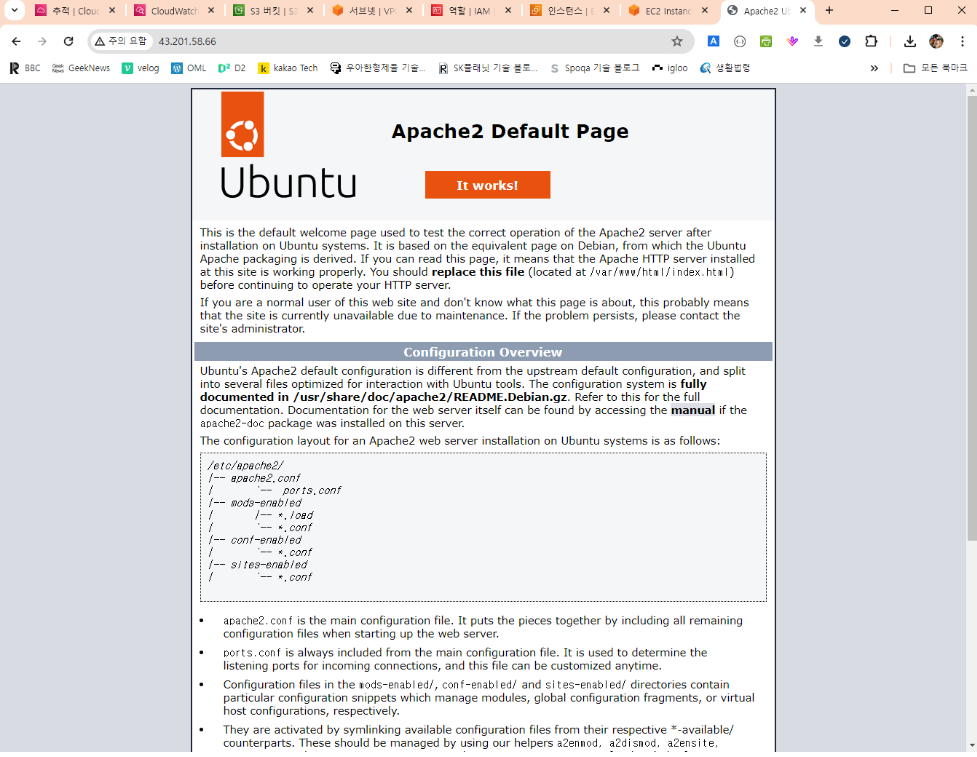Open the purple extension icon
This screenshot has width=977, height=757.
(792, 41)
